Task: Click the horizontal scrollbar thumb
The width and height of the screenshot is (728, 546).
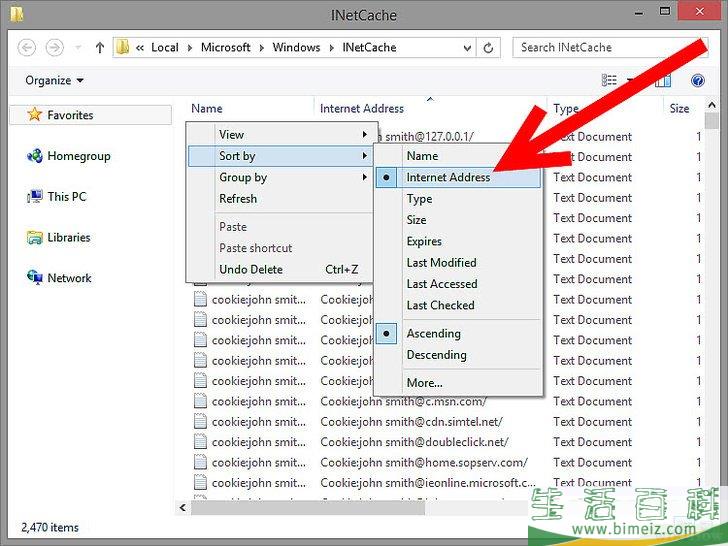Action: pyautogui.click(x=308, y=508)
